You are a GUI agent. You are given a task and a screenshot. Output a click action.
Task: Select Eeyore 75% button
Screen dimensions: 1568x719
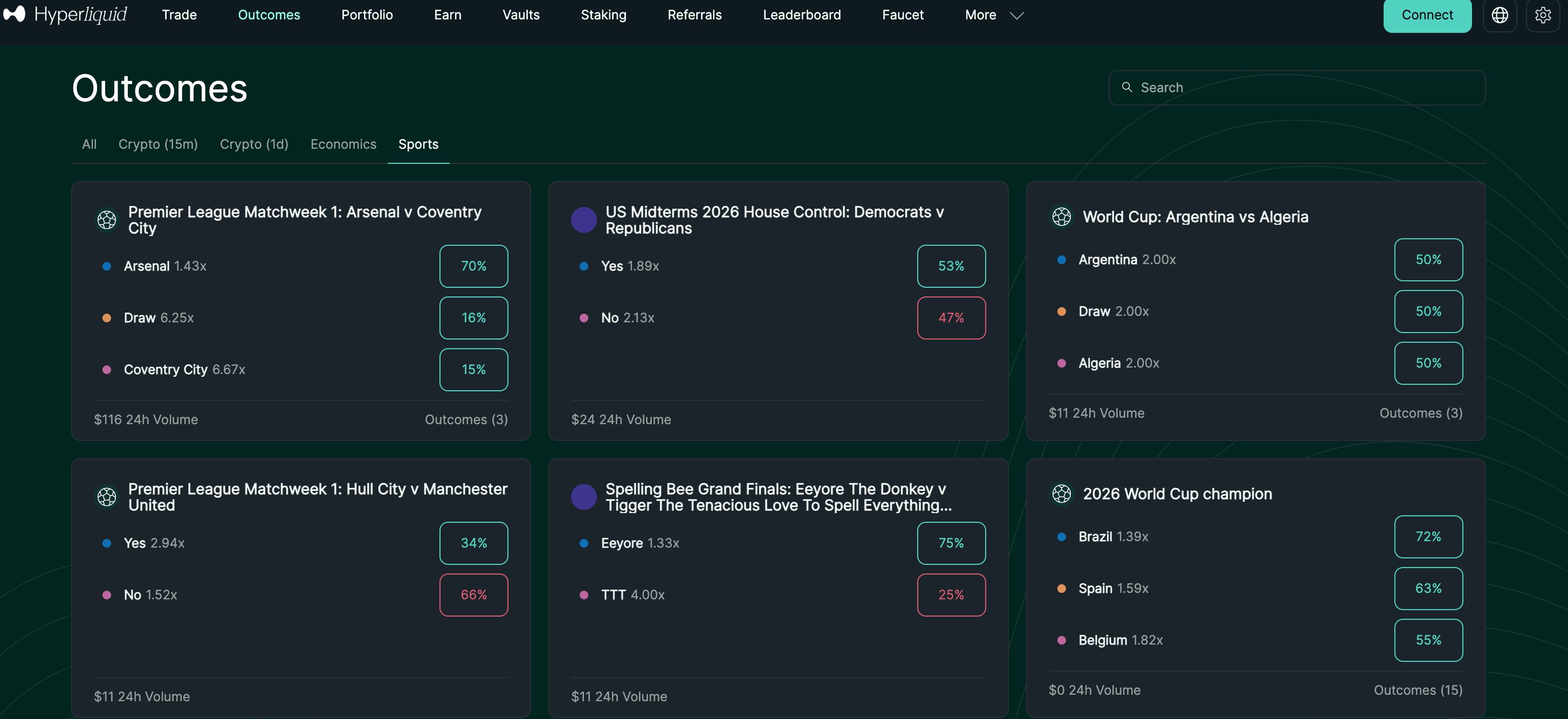tap(951, 543)
